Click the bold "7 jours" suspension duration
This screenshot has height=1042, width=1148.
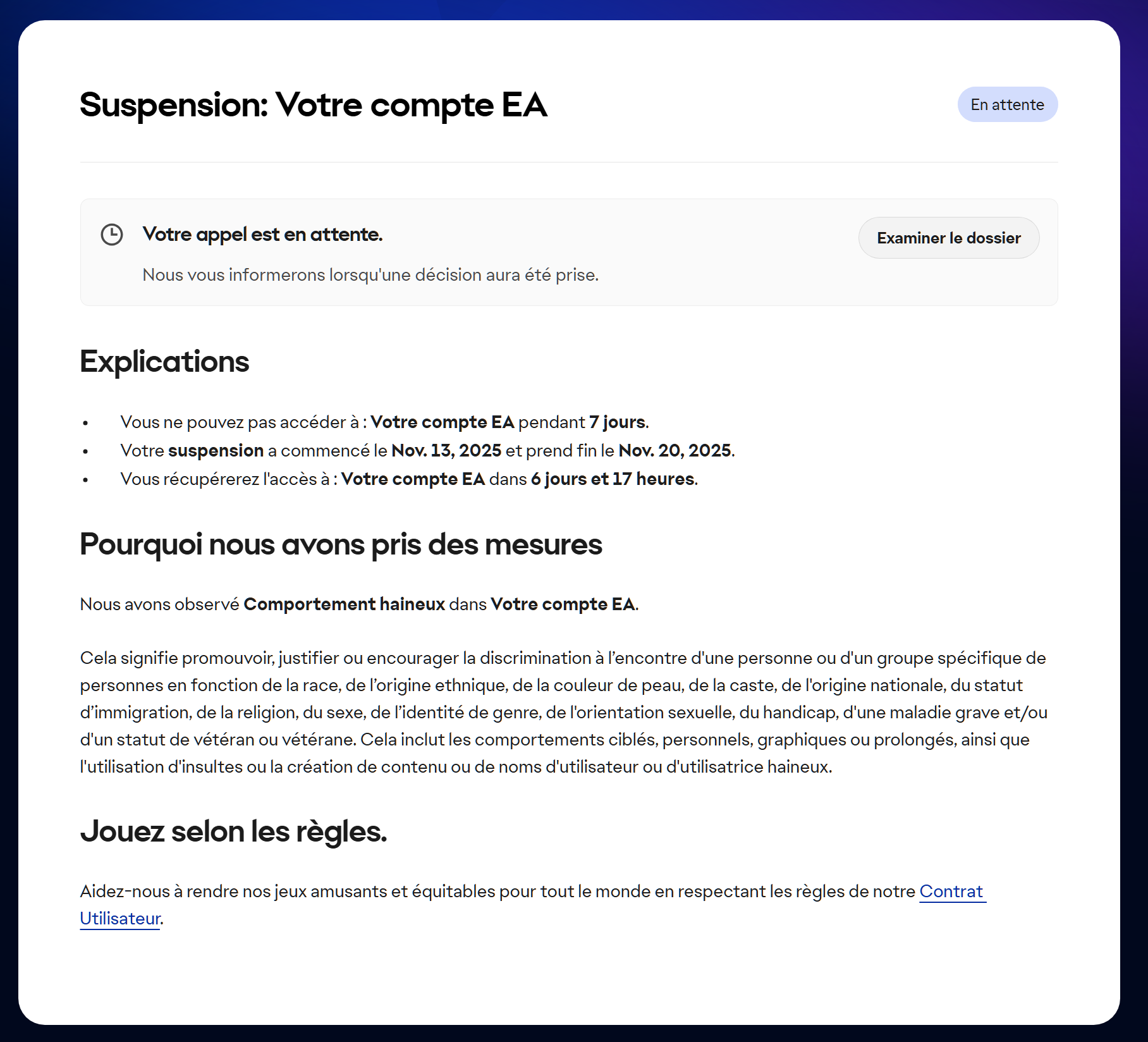click(x=617, y=422)
